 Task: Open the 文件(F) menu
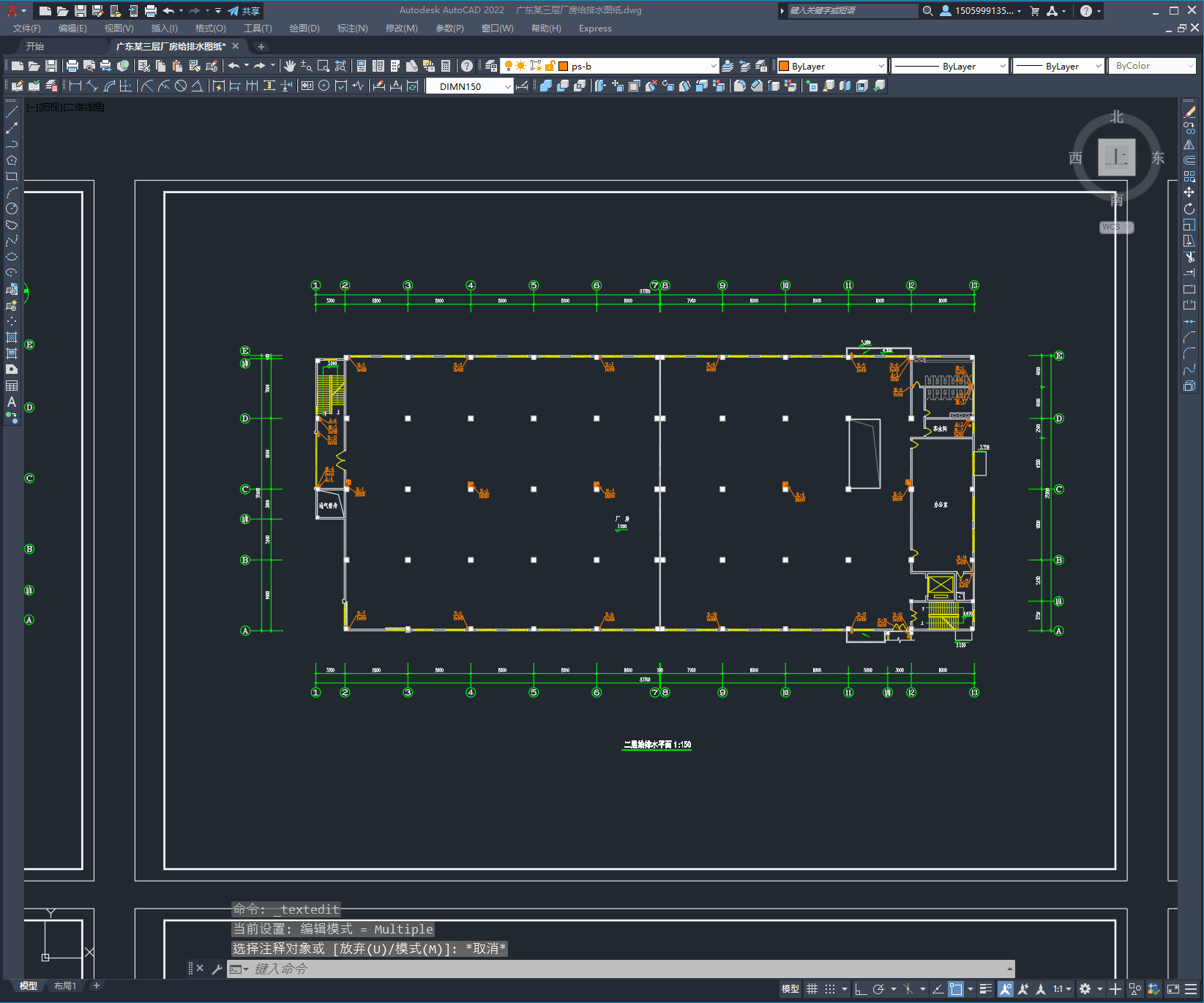(27, 28)
